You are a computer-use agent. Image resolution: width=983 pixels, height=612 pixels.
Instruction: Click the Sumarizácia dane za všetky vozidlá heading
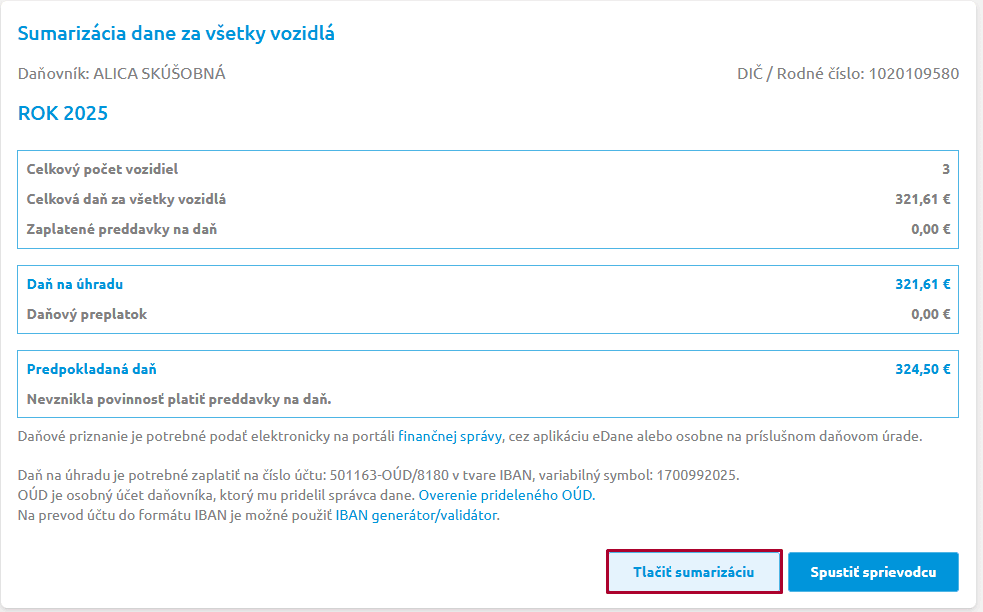pyautogui.click(x=176, y=34)
